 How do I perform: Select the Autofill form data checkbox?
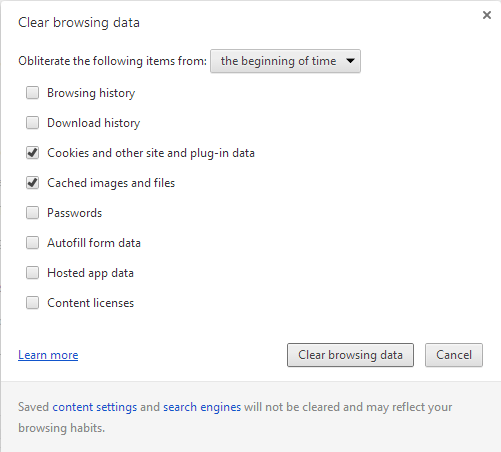click(32, 243)
